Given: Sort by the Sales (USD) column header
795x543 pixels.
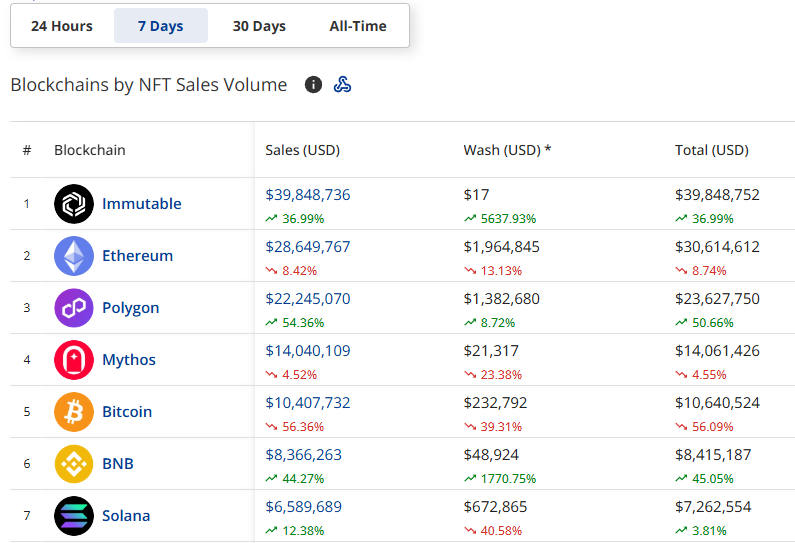Looking at the screenshot, I should pyautogui.click(x=303, y=150).
